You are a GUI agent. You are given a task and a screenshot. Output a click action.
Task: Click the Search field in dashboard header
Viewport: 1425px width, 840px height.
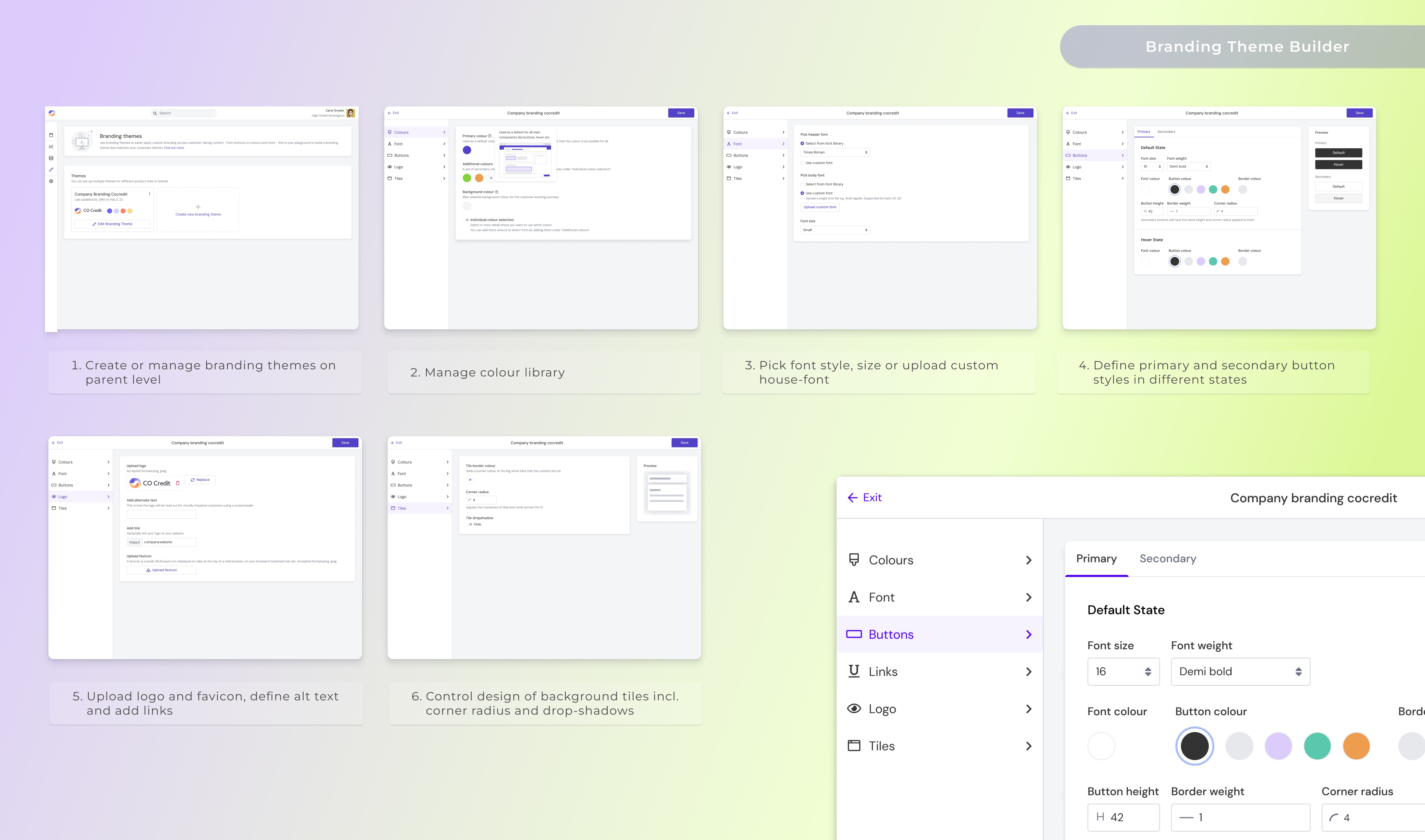(x=184, y=113)
